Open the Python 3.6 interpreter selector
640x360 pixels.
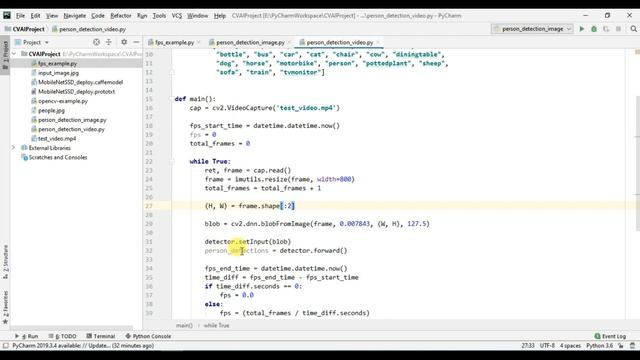[600, 346]
